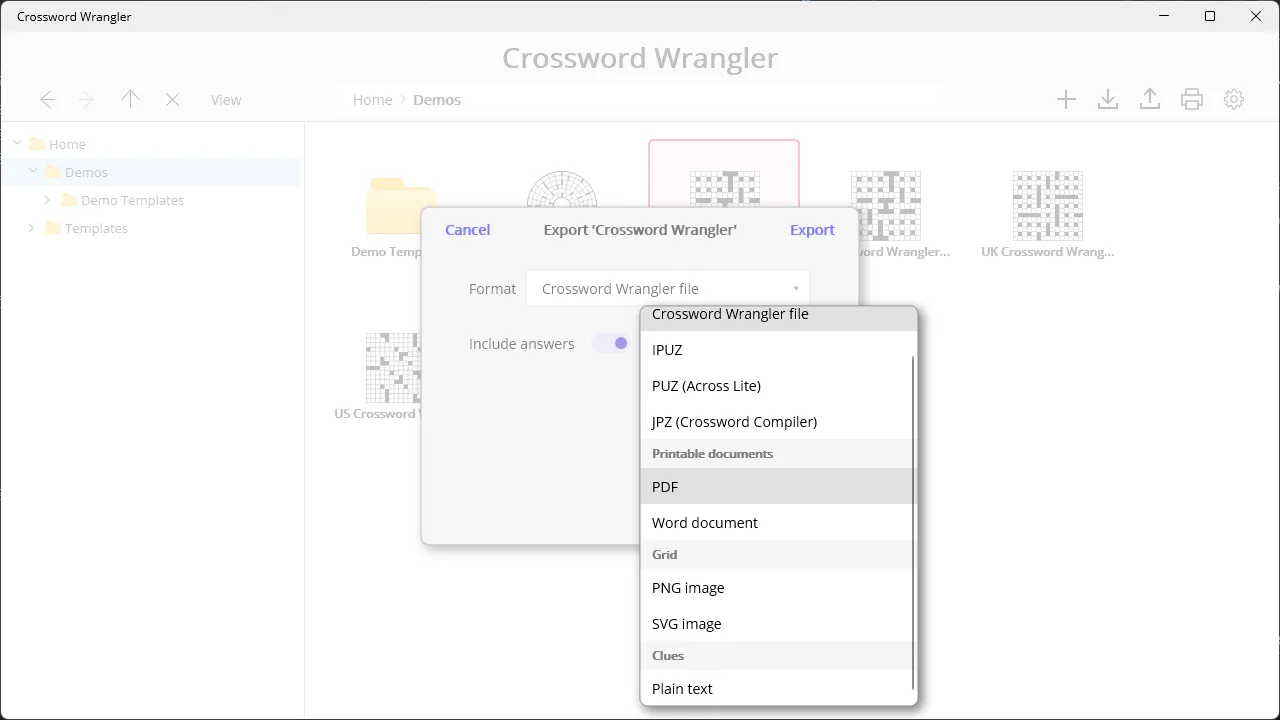Click Home in the breadcrumb path
The height and width of the screenshot is (720, 1280).
click(372, 100)
